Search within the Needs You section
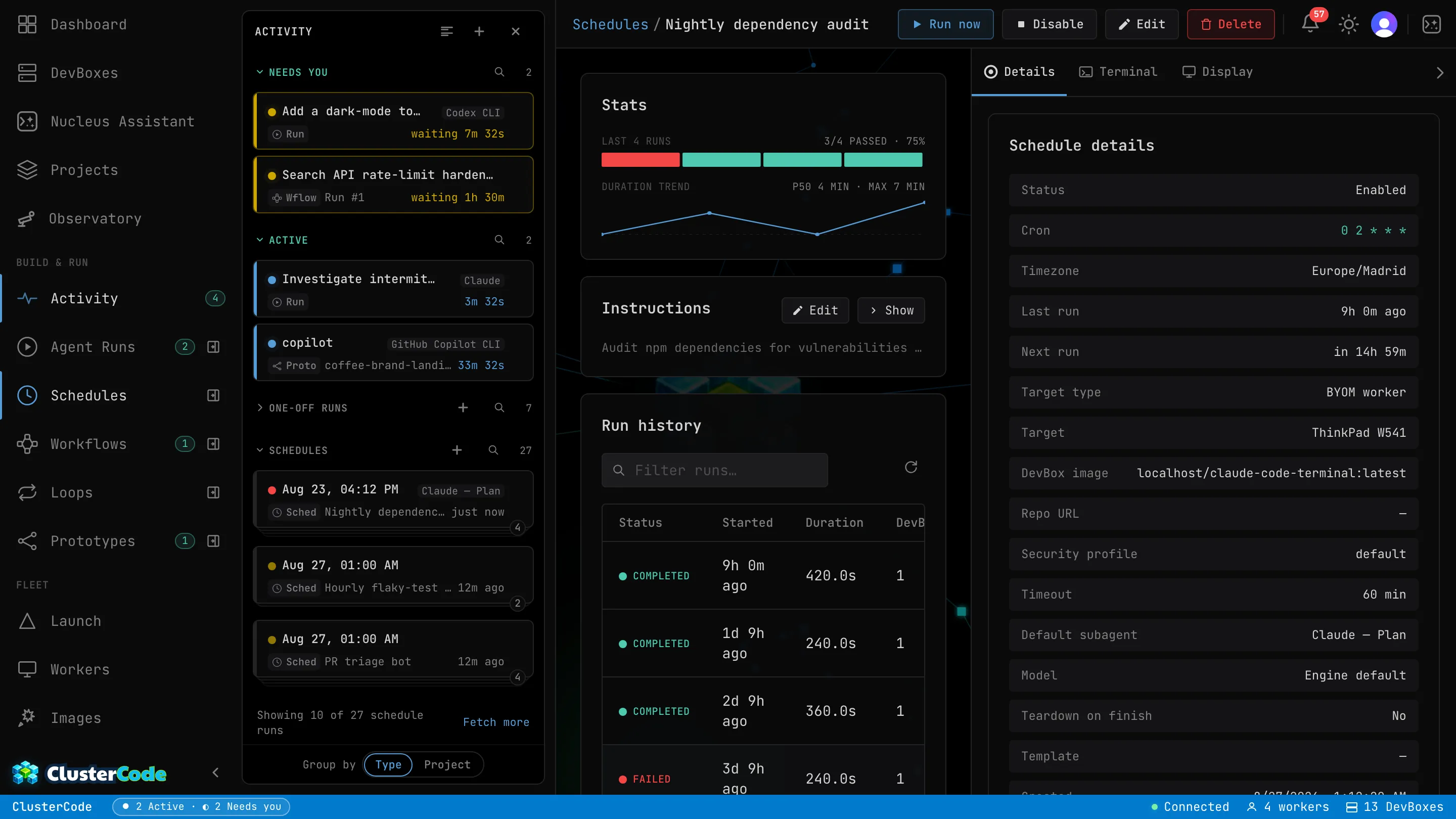This screenshot has height=819, width=1456. [499, 72]
